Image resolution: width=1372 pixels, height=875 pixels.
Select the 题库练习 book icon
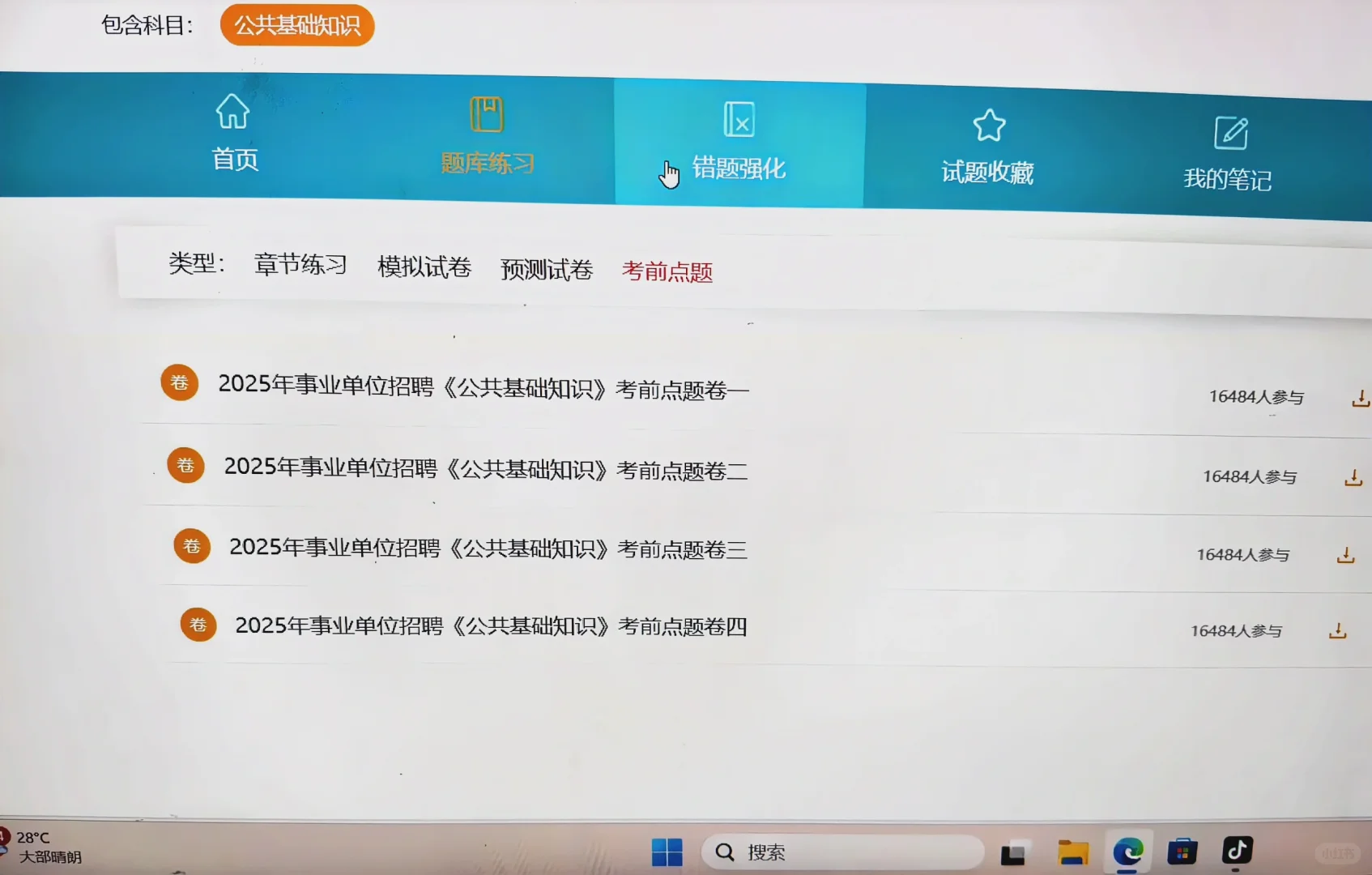click(487, 115)
